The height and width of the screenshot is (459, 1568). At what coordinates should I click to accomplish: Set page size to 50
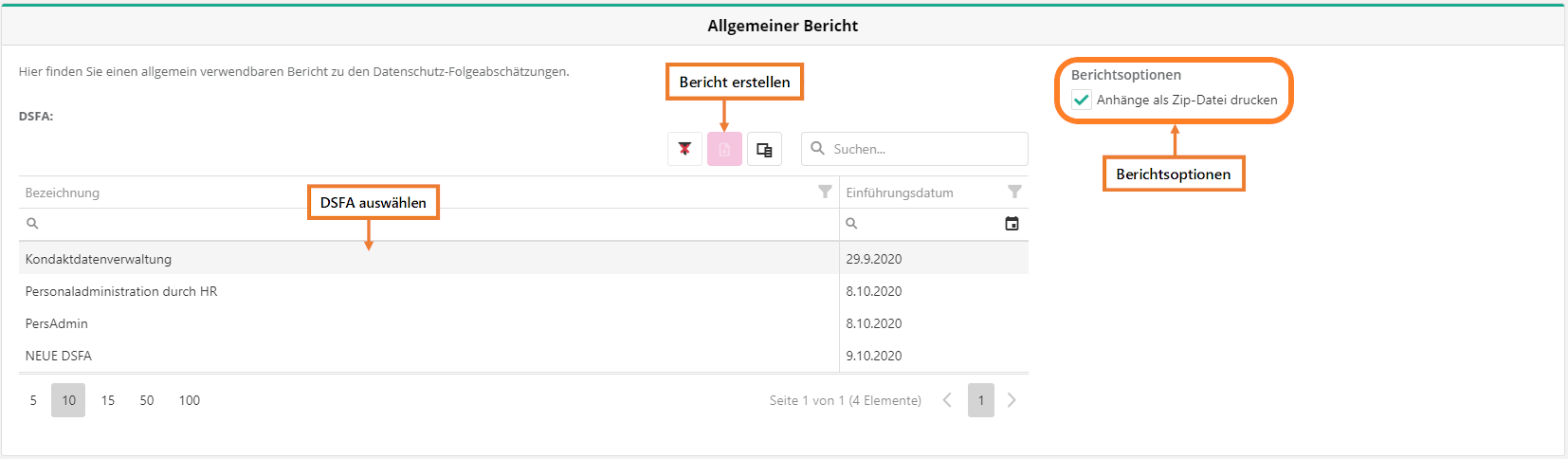point(147,400)
